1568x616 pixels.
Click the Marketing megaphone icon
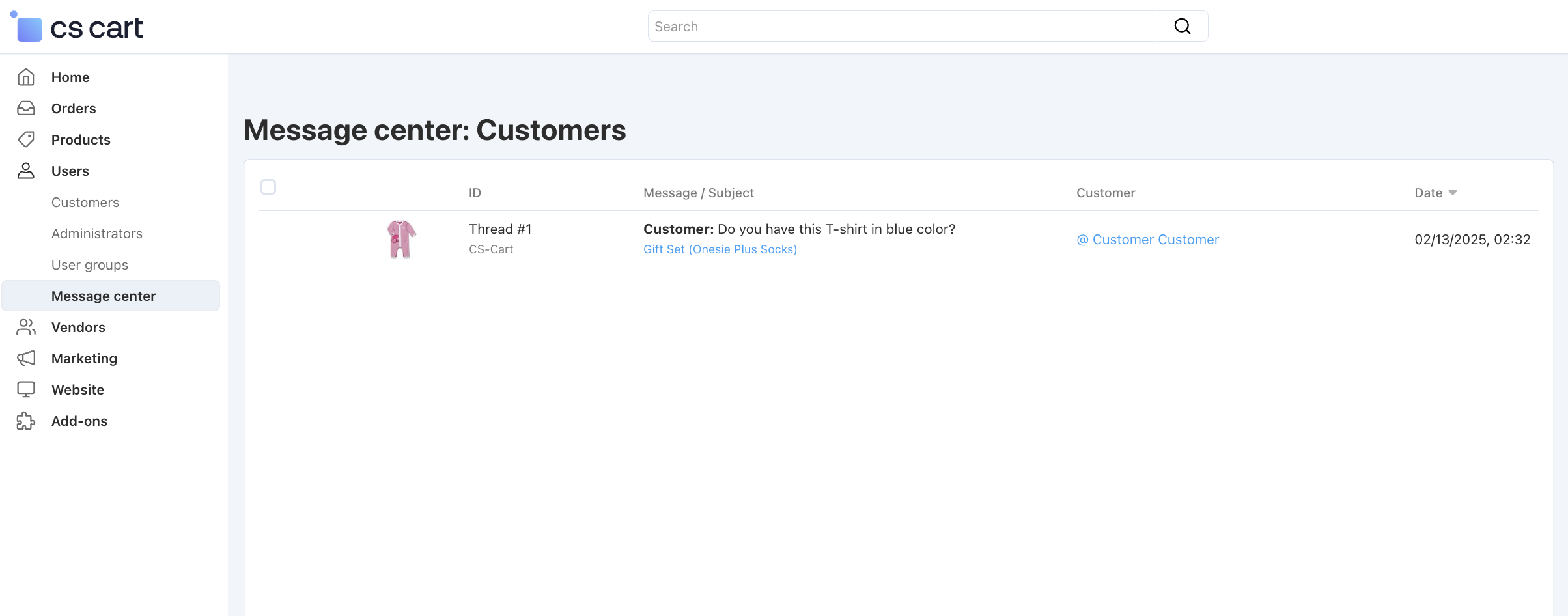(26, 358)
